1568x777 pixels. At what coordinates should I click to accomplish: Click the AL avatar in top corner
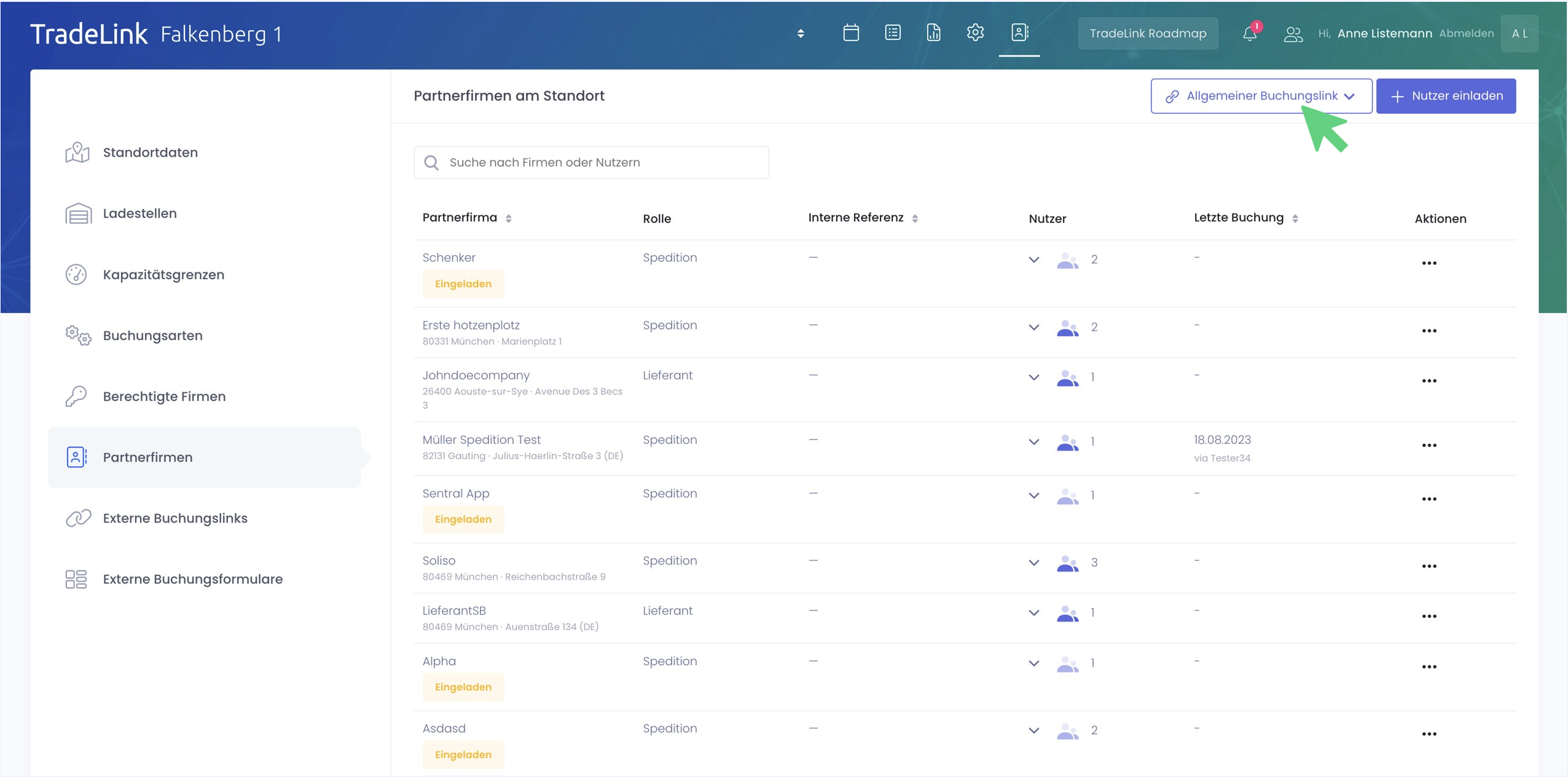tap(1519, 34)
